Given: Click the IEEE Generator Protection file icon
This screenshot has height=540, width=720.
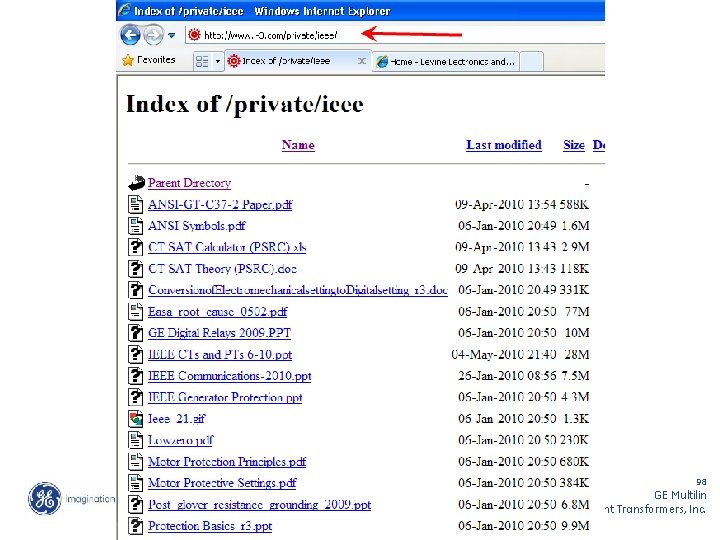Looking at the screenshot, I should point(135,397).
